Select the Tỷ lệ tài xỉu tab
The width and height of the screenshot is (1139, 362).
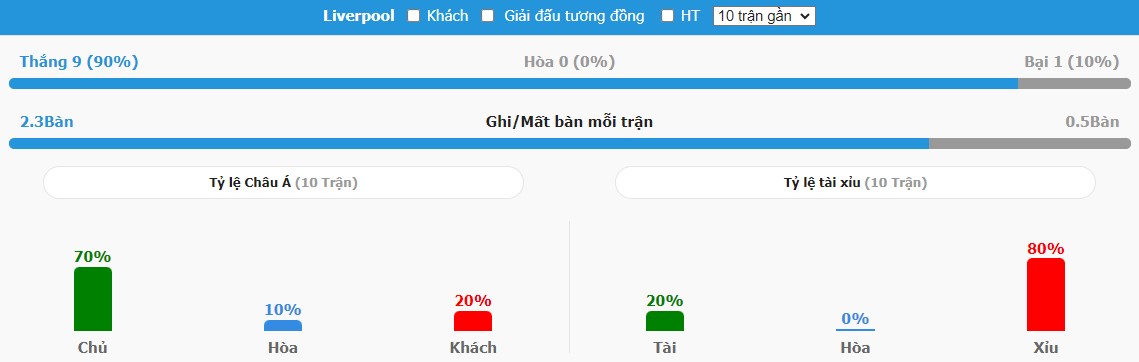pyautogui.click(x=855, y=182)
